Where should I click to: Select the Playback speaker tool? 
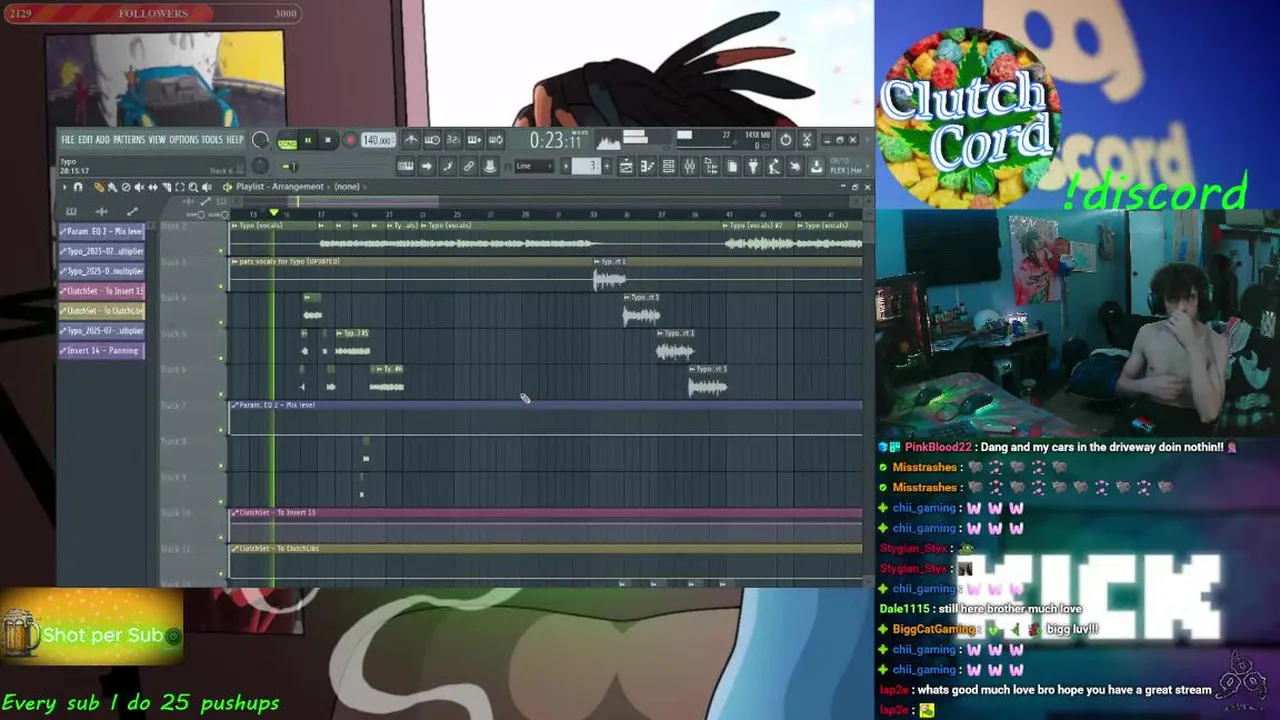point(207,187)
